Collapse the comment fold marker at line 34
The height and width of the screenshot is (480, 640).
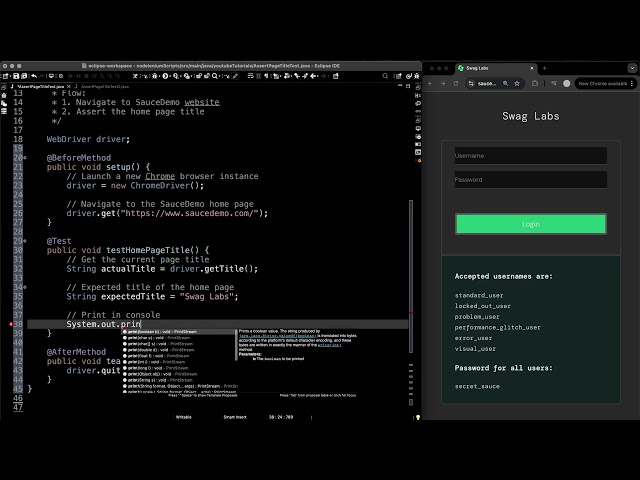point(25,287)
